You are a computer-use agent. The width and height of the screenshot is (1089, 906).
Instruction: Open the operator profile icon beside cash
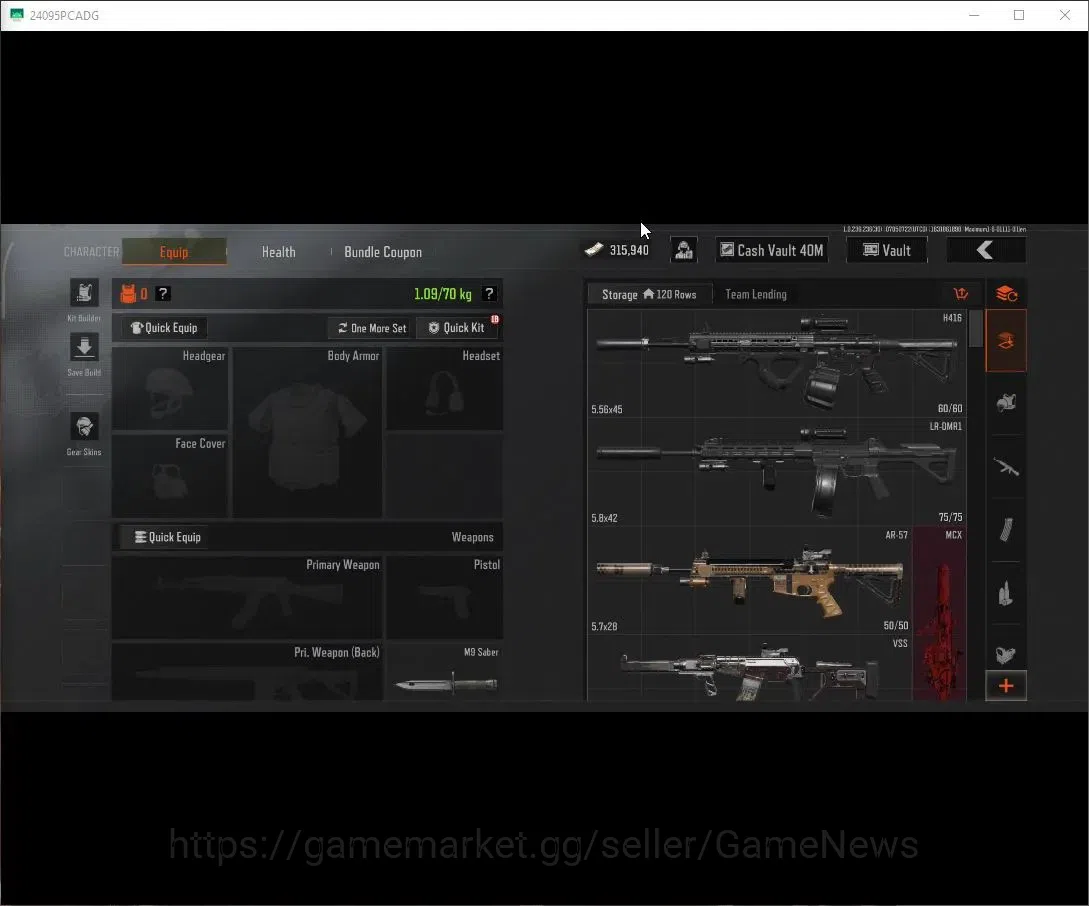[x=683, y=250]
